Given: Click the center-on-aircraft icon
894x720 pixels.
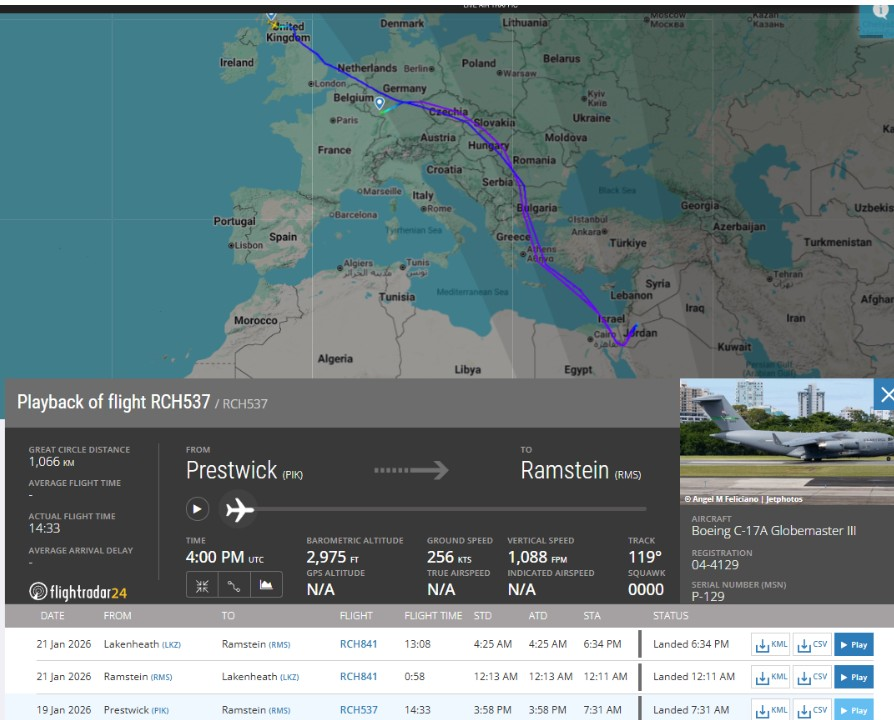Looking at the screenshot, I should [x=202, y=585].
